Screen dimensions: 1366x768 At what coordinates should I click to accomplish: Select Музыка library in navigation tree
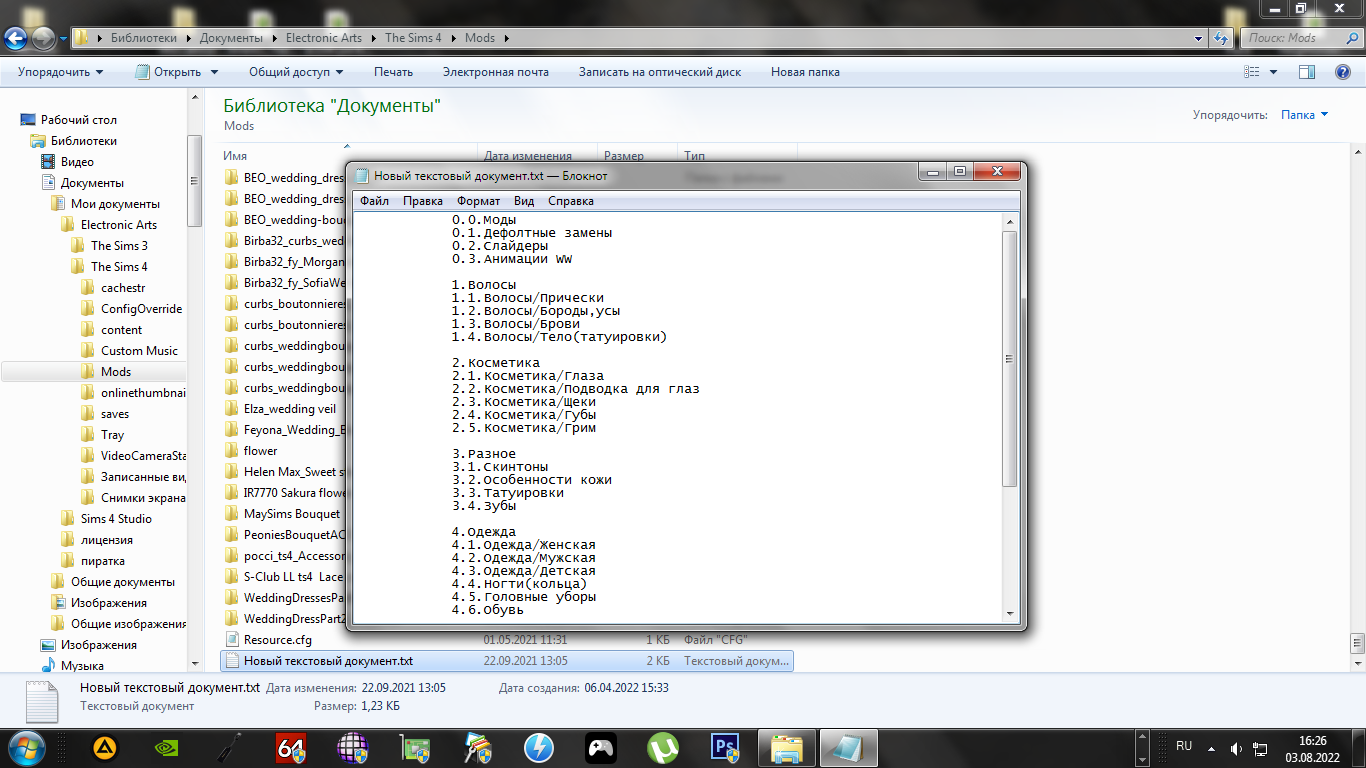[x=82, y=666]
